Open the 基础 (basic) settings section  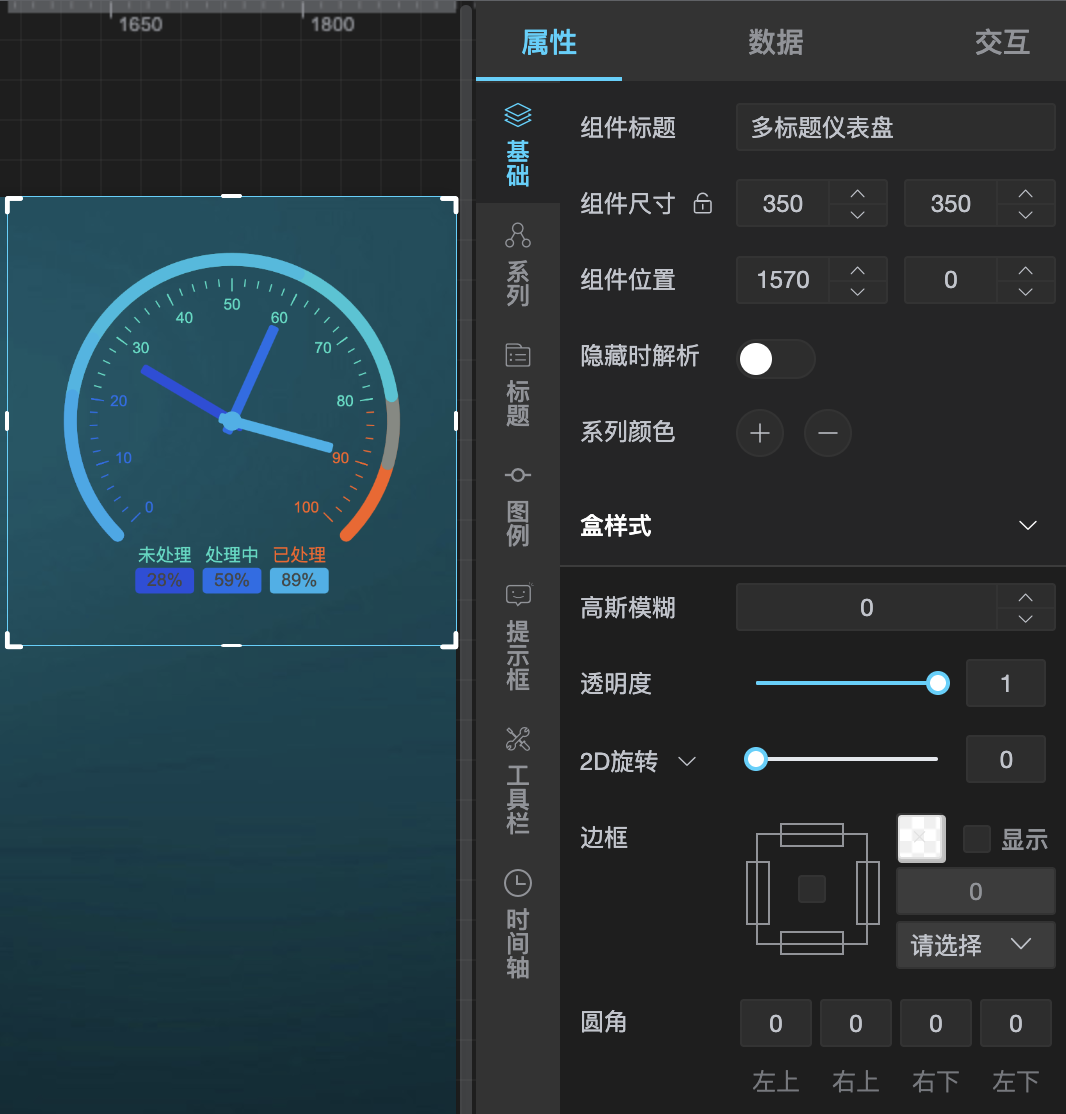coord(517,145)
